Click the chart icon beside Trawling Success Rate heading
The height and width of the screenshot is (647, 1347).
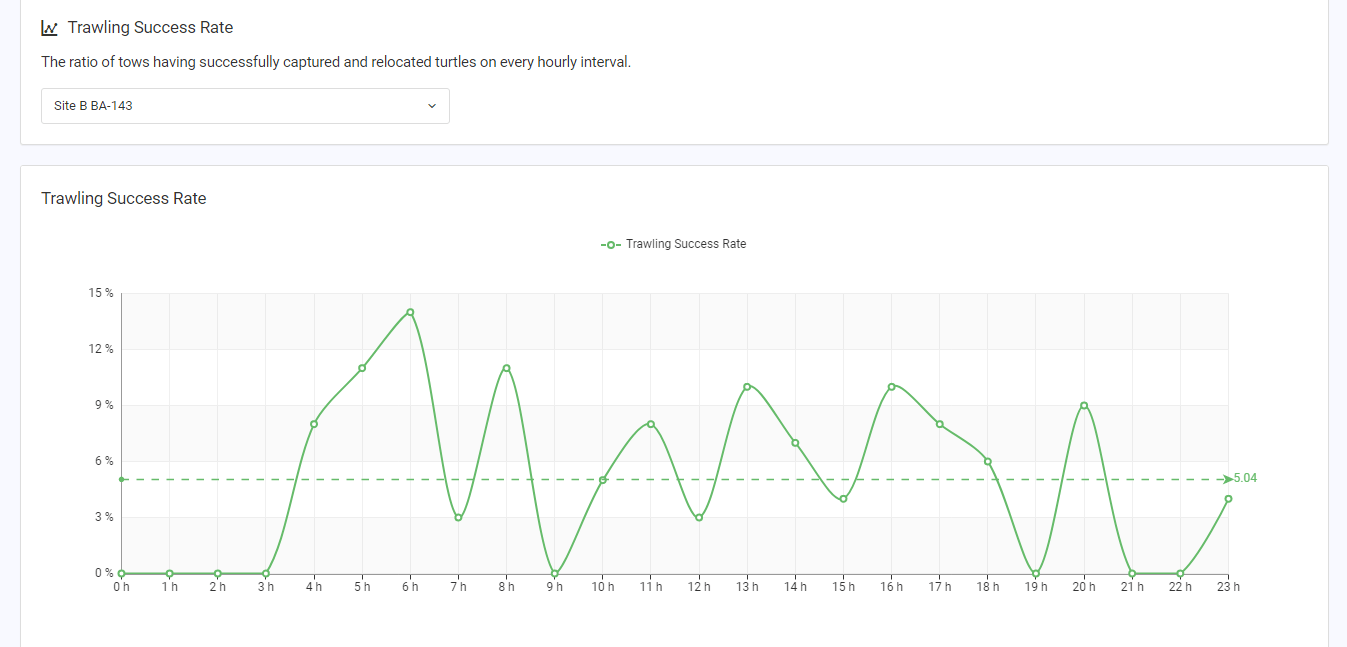[49, 28]
